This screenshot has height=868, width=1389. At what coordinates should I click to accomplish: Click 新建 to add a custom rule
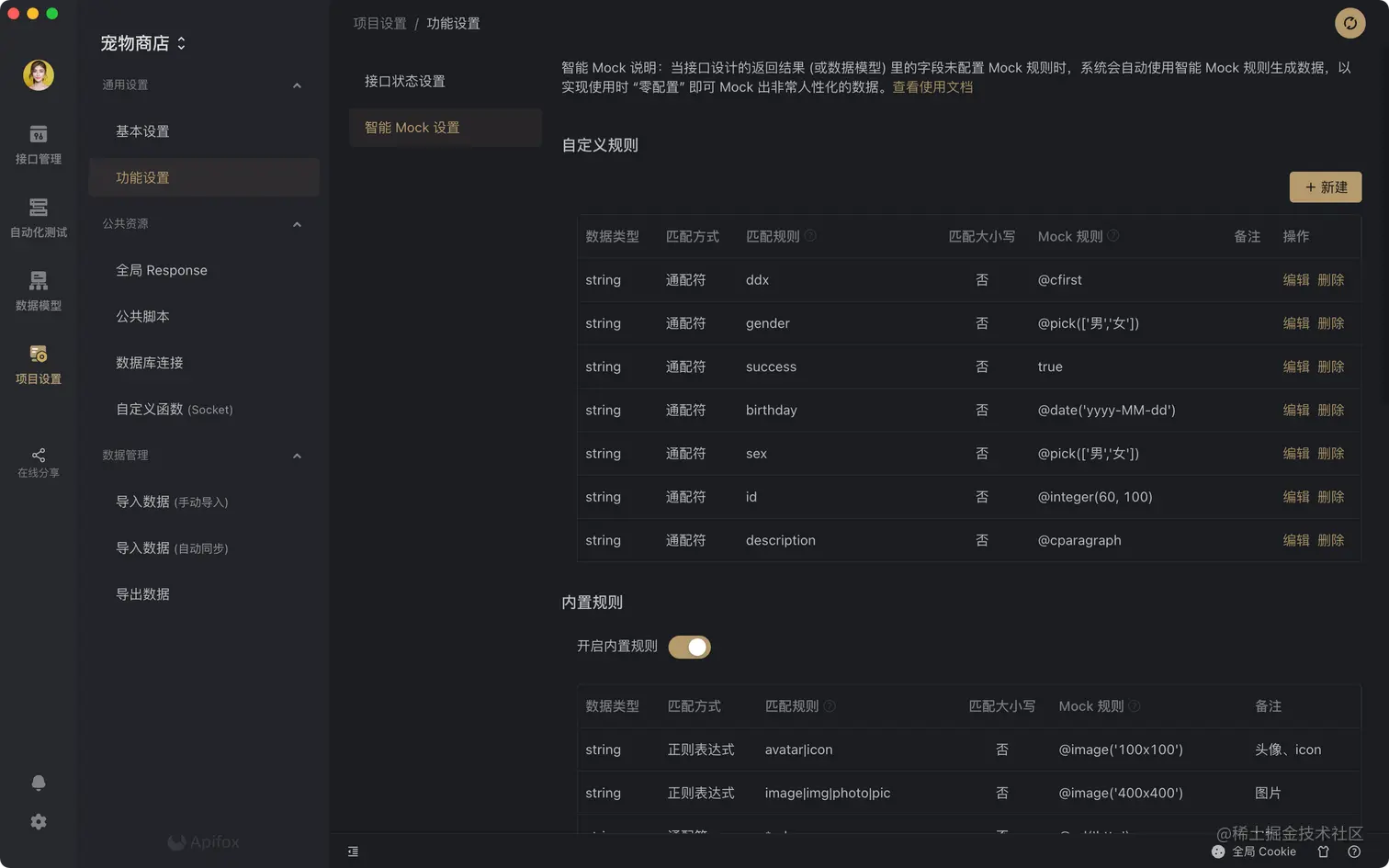click(x=1325, y=186)
